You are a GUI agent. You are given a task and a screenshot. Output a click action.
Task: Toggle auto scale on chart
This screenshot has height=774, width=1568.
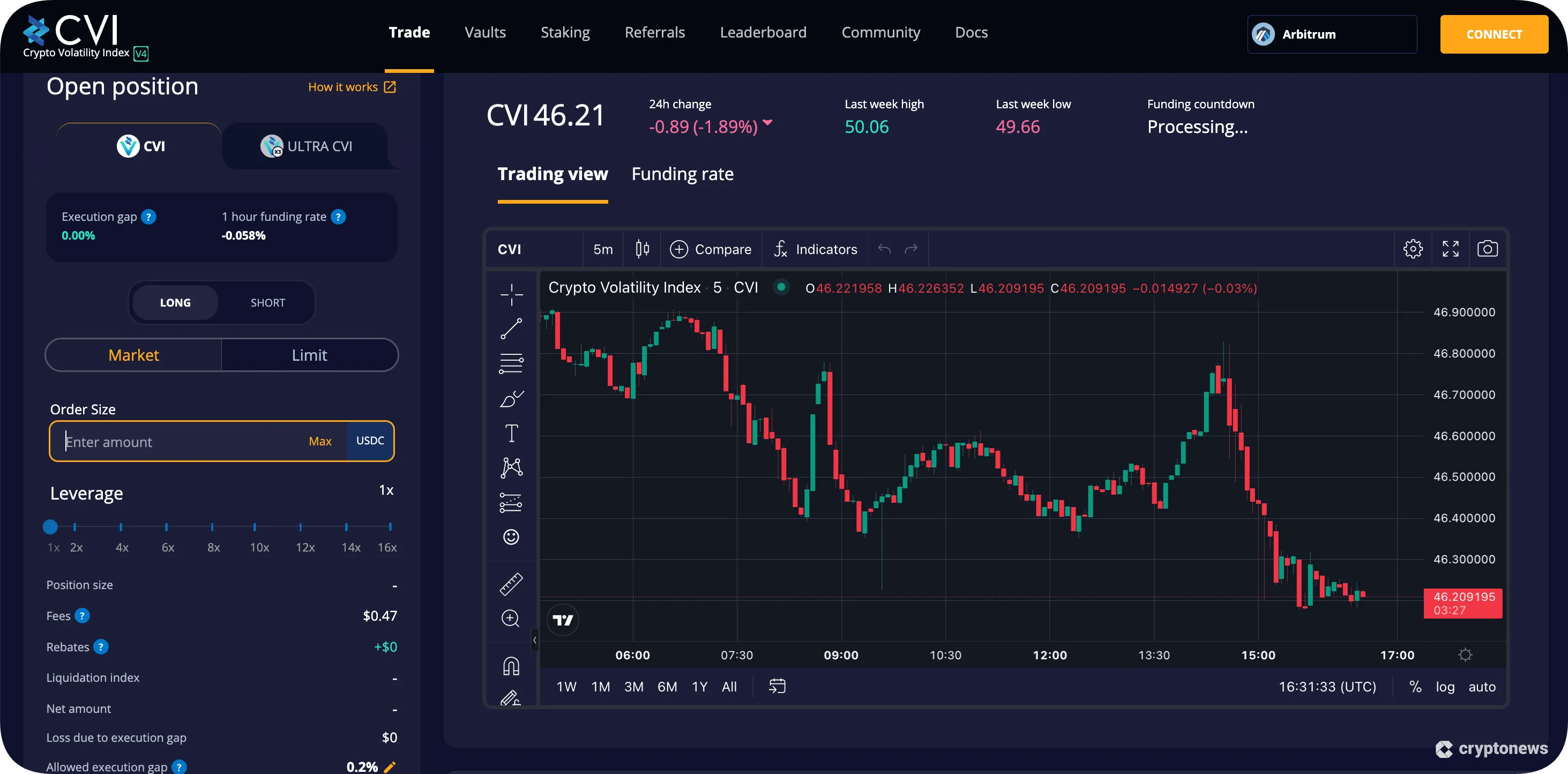[x=1482, y=686]
